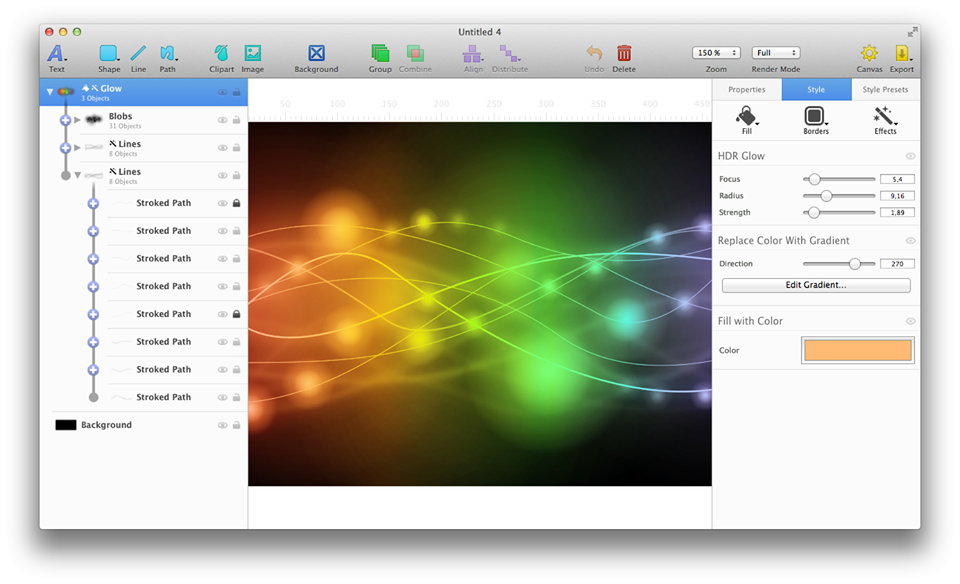
Task: Open the Render Mode Full dropdown
Action: coord(776,53)
